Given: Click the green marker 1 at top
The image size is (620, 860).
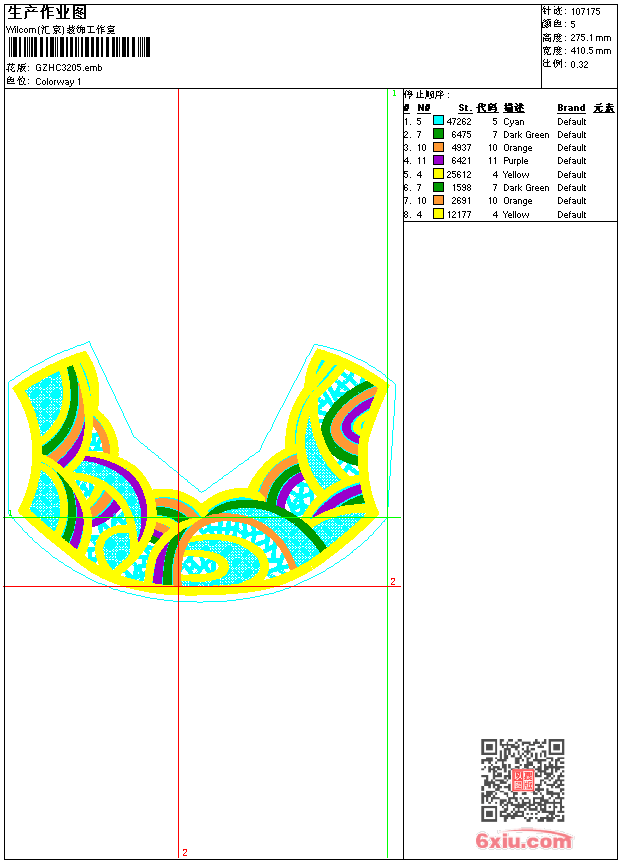Looking at the screenshot, I should [x=394, y=94].
